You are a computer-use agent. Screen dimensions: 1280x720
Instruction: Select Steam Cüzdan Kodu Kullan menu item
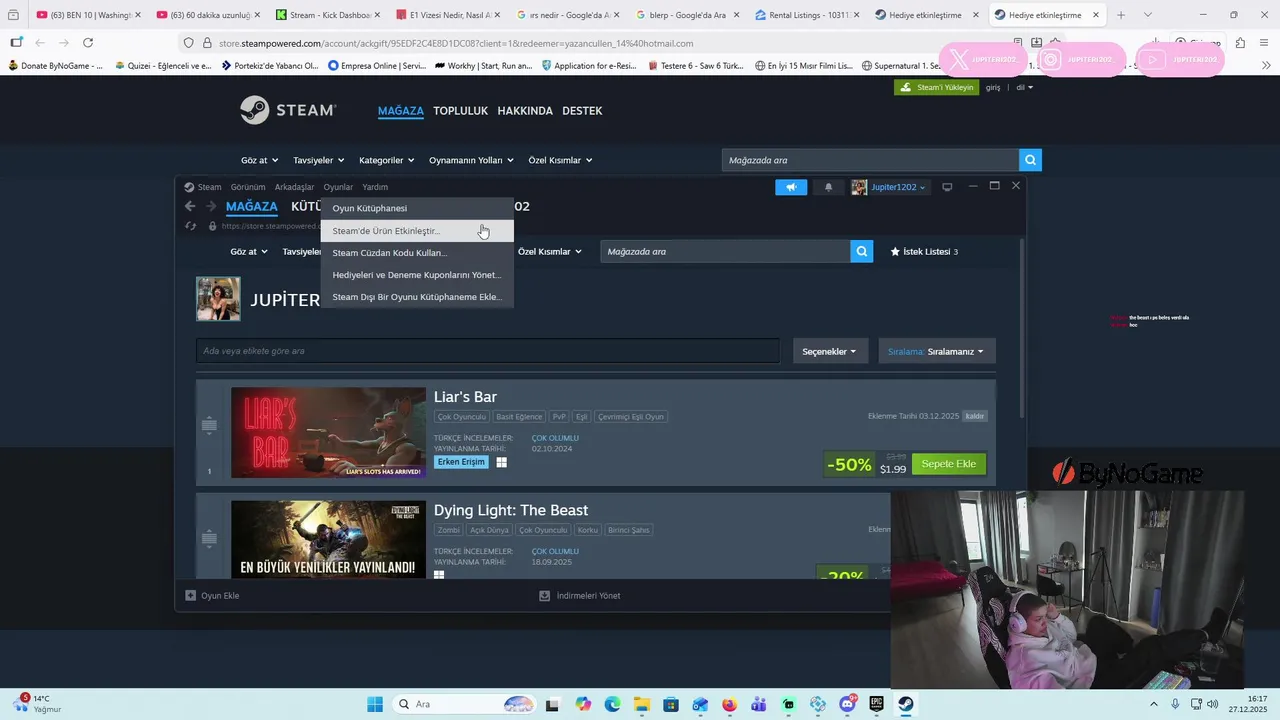(417, 253)
